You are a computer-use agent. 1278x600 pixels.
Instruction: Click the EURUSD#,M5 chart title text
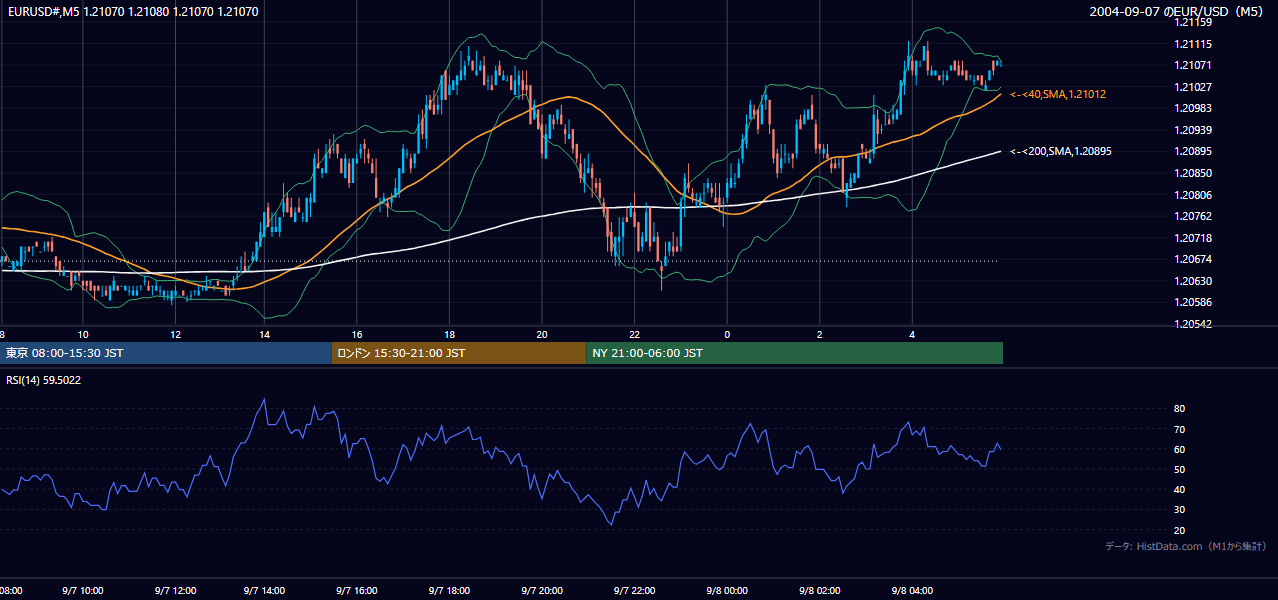(x=131, y=12)
